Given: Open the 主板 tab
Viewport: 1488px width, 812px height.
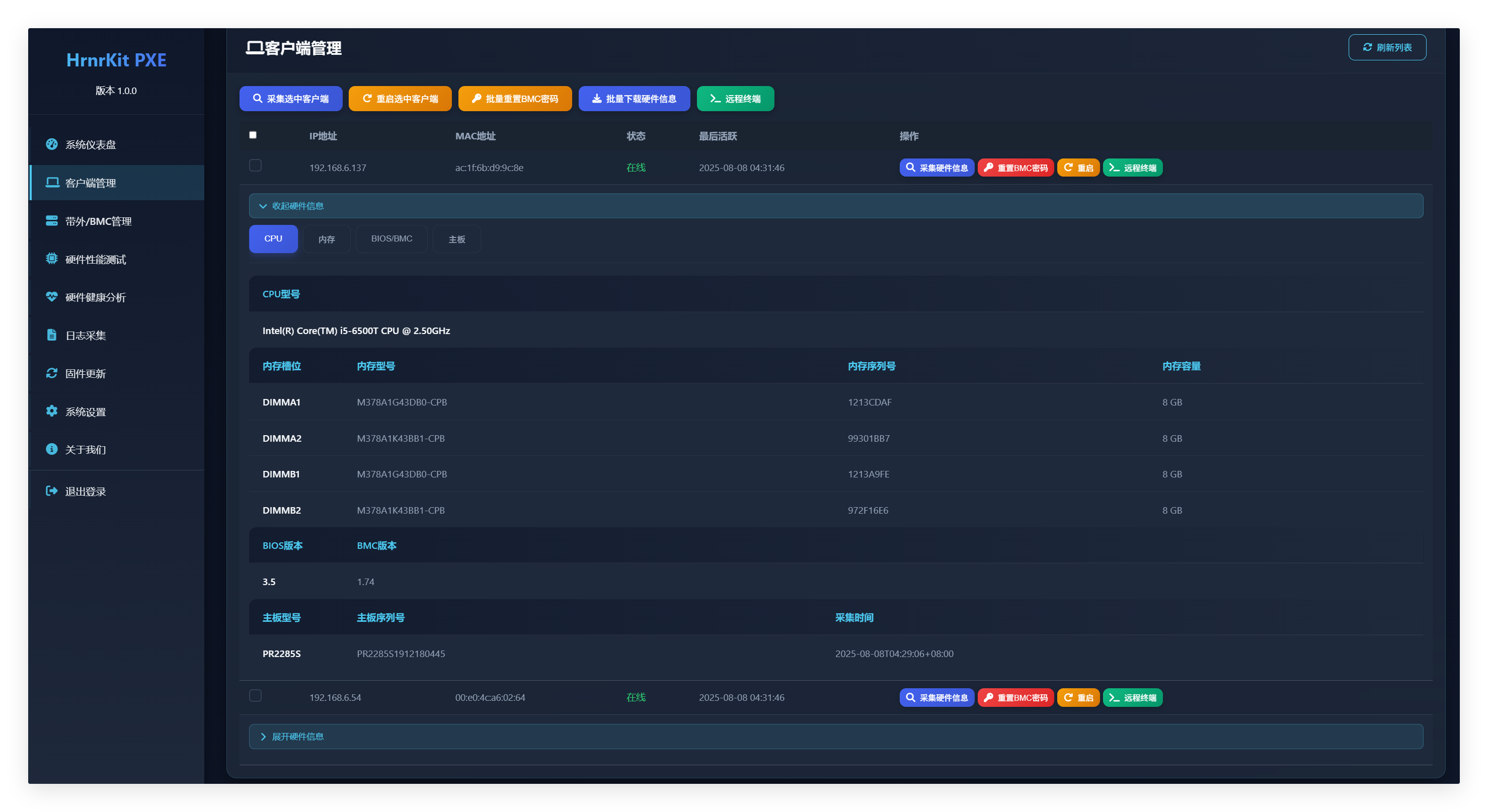Looking at the screenshot, I should click(x=456, y=239).
